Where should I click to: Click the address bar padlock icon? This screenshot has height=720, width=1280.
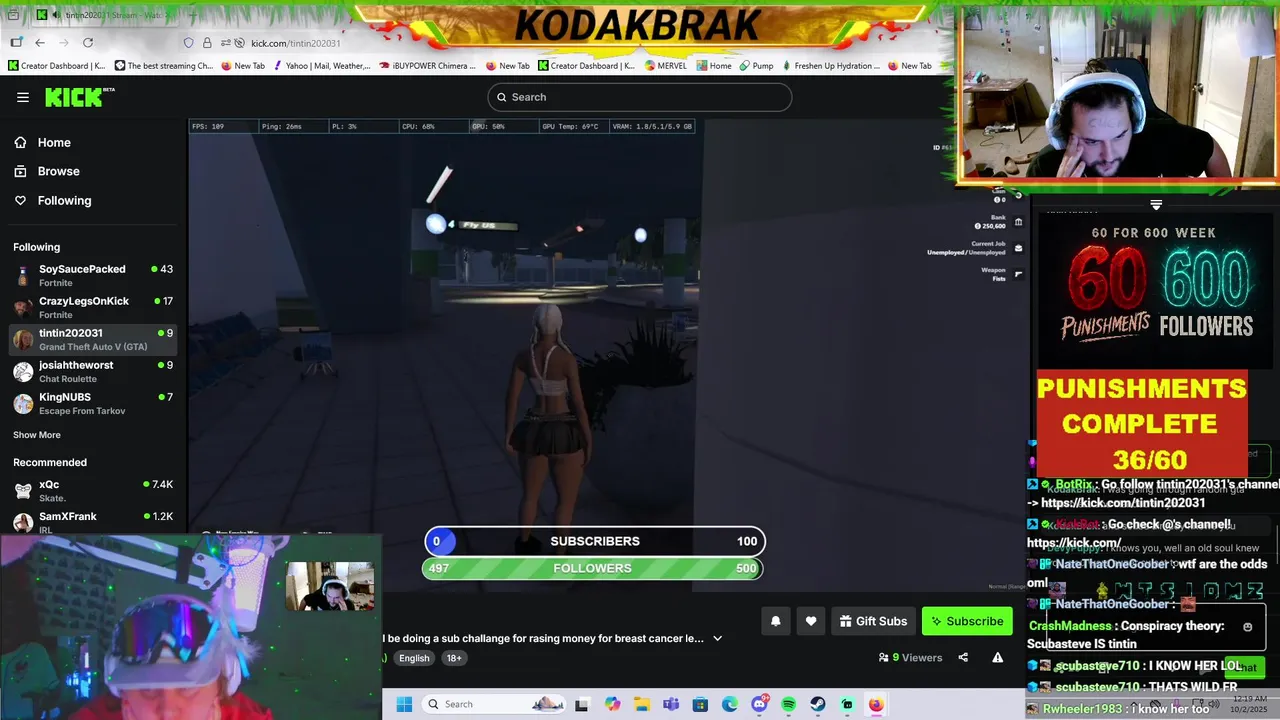[207, 43]
